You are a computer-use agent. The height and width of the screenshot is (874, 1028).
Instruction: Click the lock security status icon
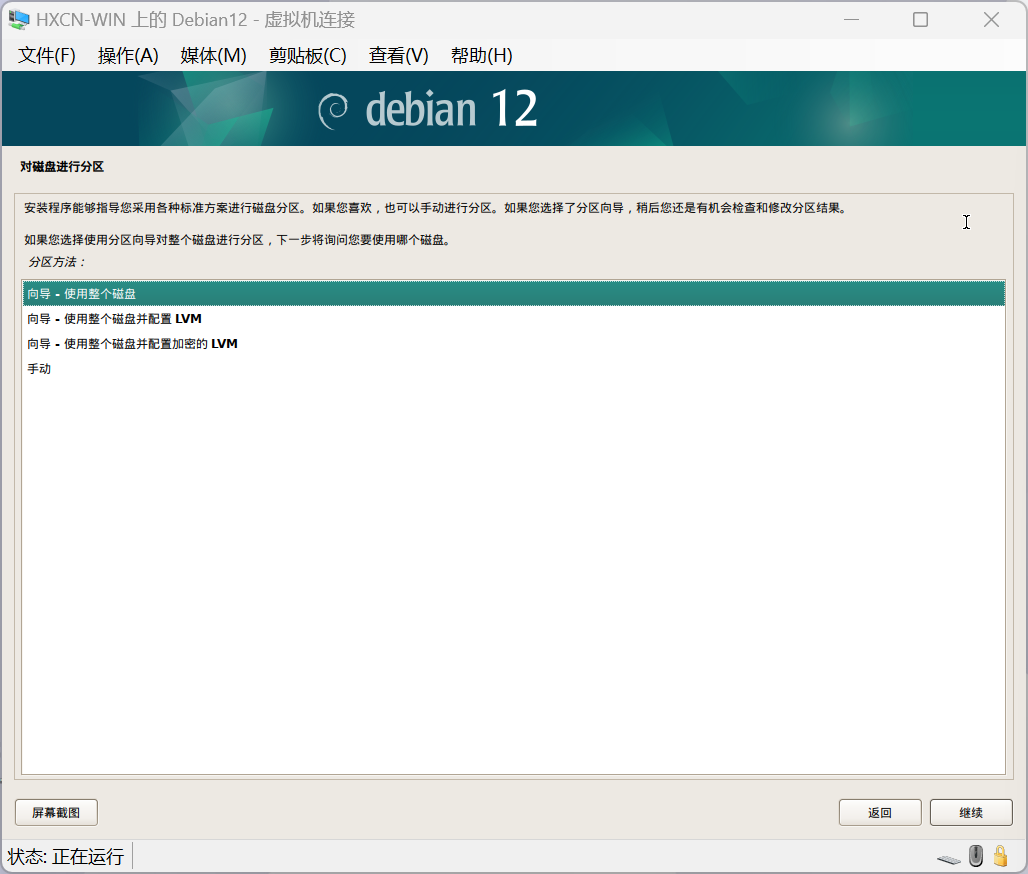point(1000,856)
